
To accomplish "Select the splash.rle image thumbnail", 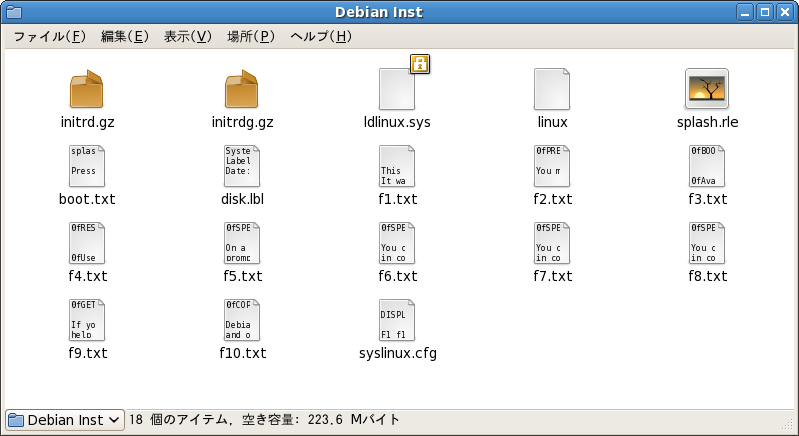I will tap(707, 89).
